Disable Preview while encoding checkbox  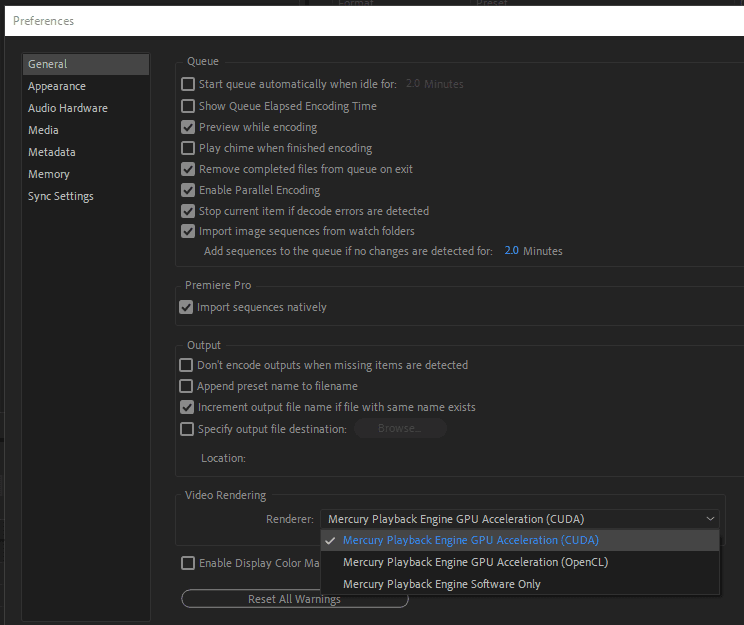coord(187,127)
